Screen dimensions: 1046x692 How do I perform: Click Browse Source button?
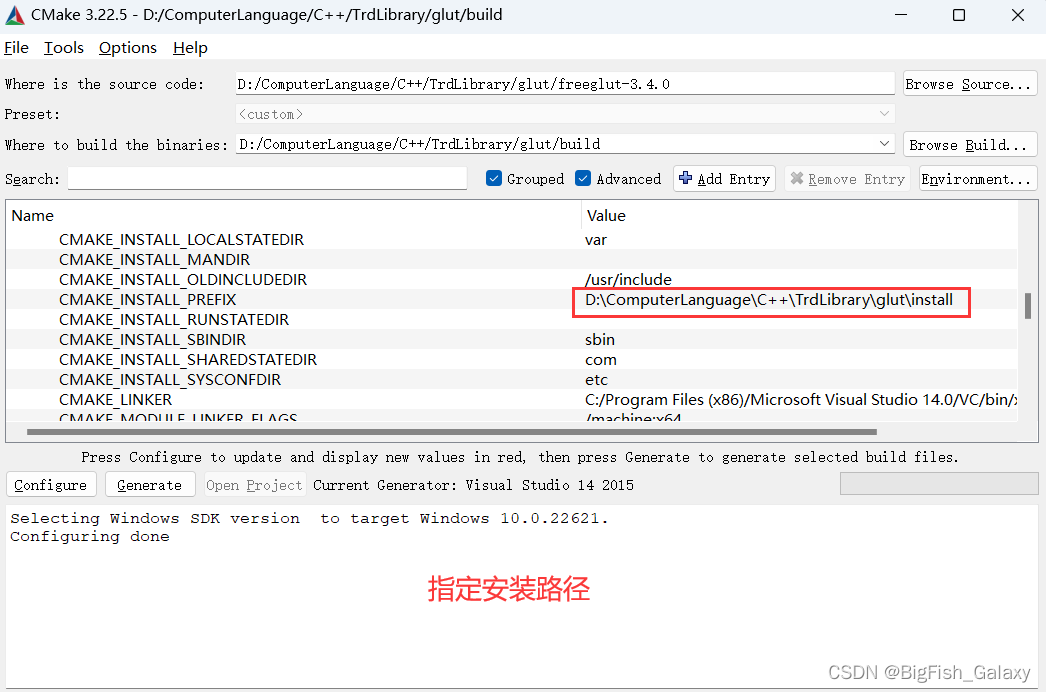[x=969, y=83]
